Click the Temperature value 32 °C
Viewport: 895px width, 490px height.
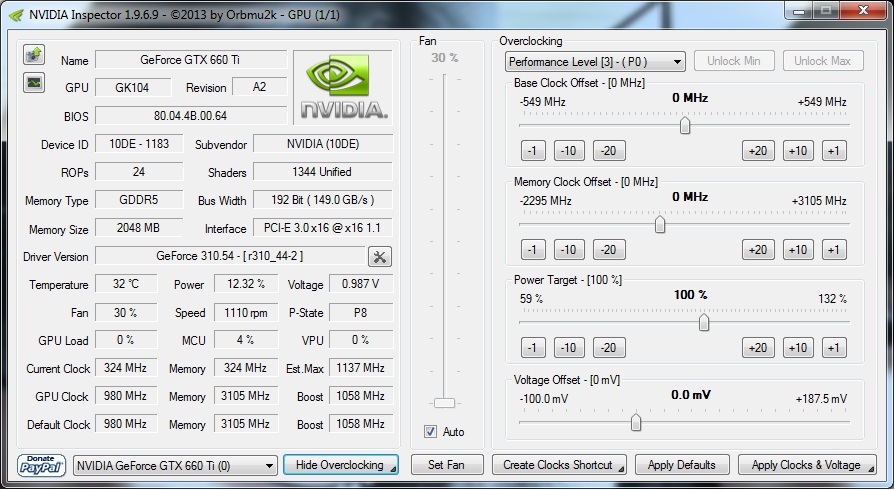pos(126,284)
